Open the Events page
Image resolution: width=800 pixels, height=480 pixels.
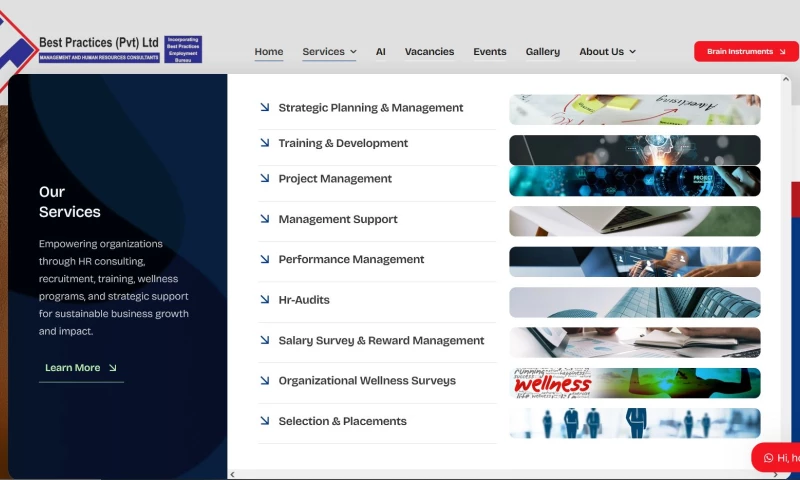point(490,52)
